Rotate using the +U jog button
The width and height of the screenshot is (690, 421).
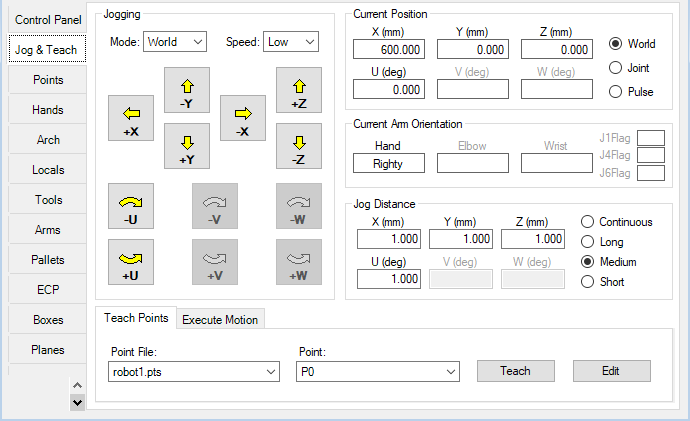pos(131,262)
